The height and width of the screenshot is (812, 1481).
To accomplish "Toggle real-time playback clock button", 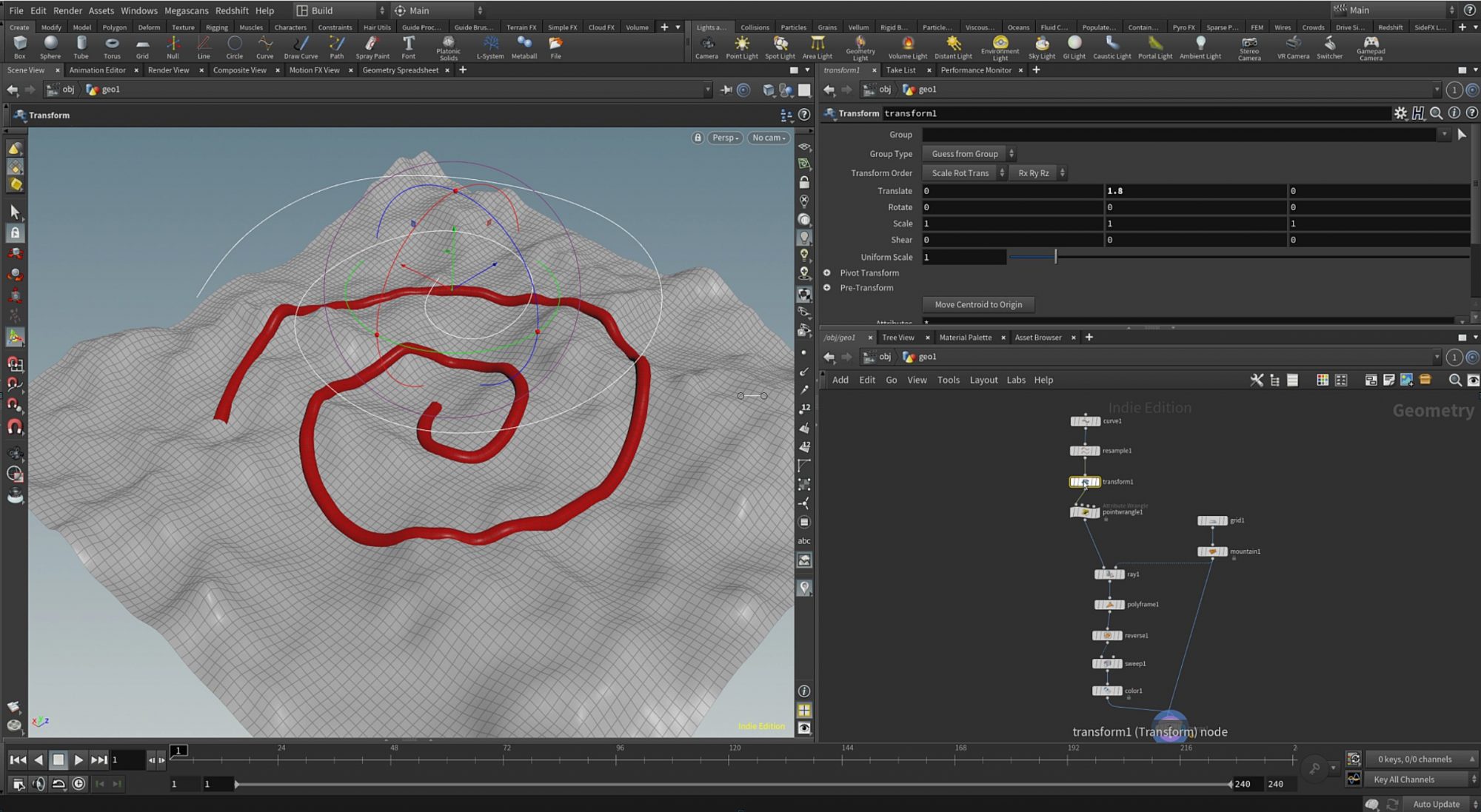I will tap(78, 783).
